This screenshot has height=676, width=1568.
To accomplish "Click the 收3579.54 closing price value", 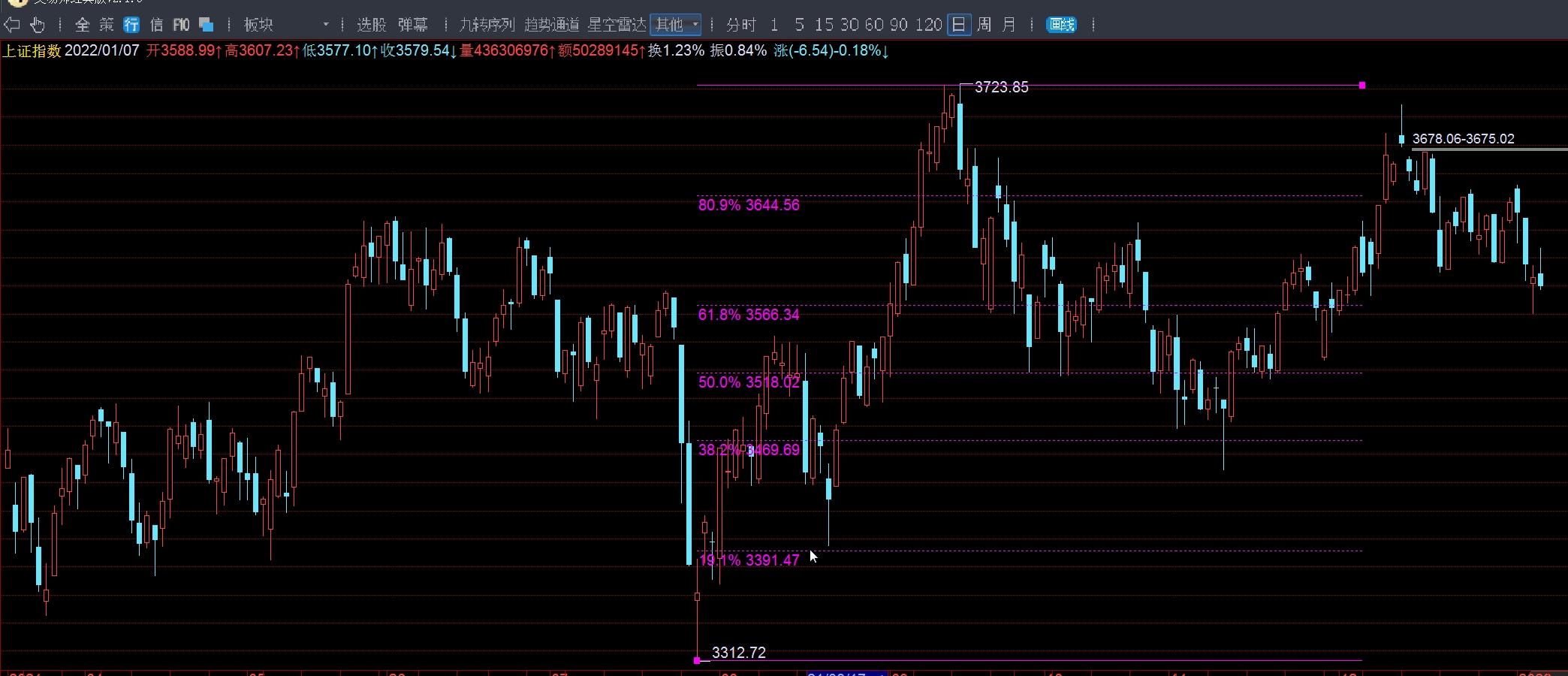I will pyautogui.click(x=418, y=50).
